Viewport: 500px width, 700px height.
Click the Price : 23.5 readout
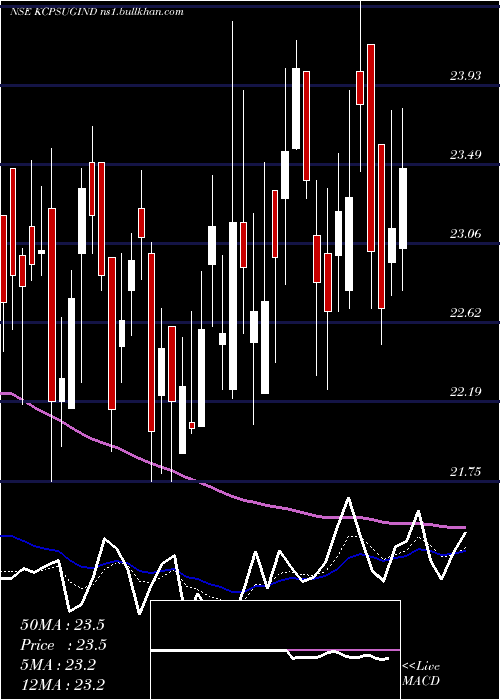point(63,645)
